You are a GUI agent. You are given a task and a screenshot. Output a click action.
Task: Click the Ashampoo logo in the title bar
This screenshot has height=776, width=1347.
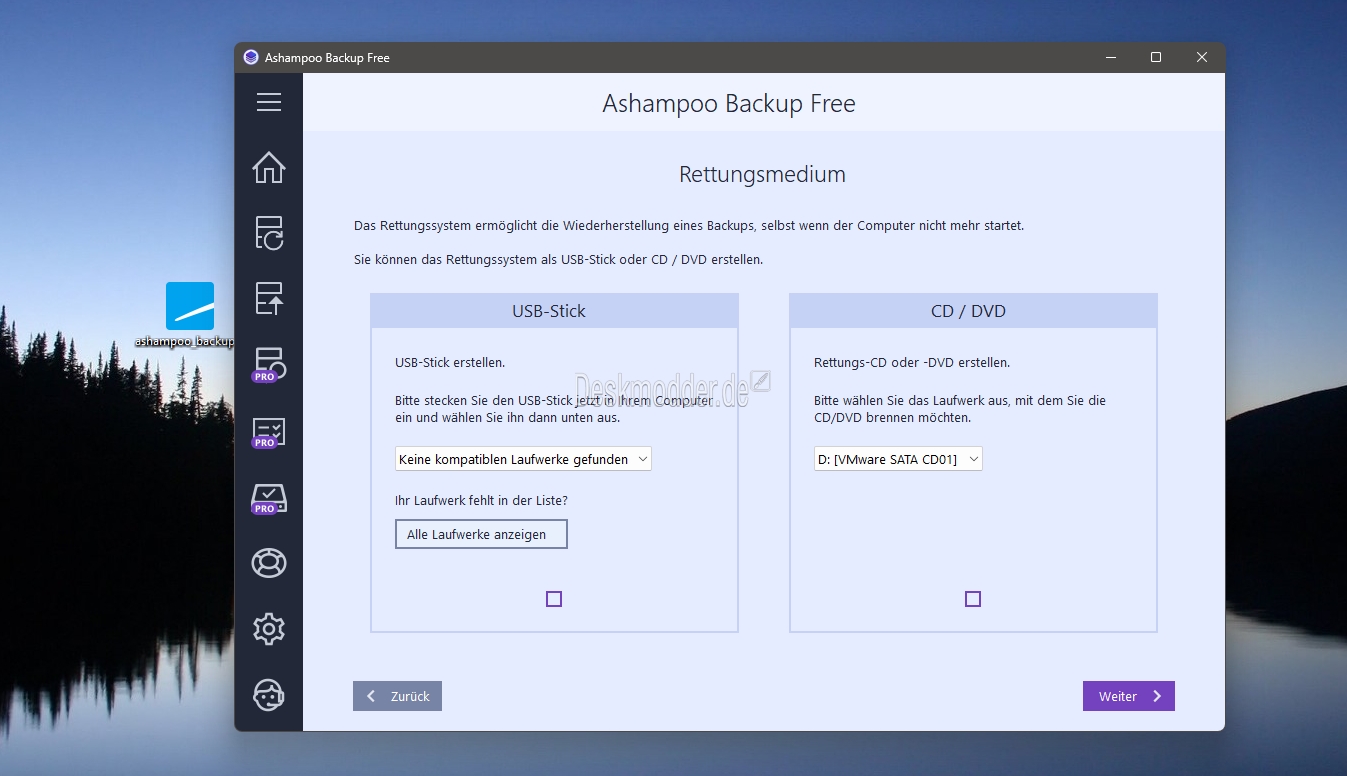tap(251, 57)
